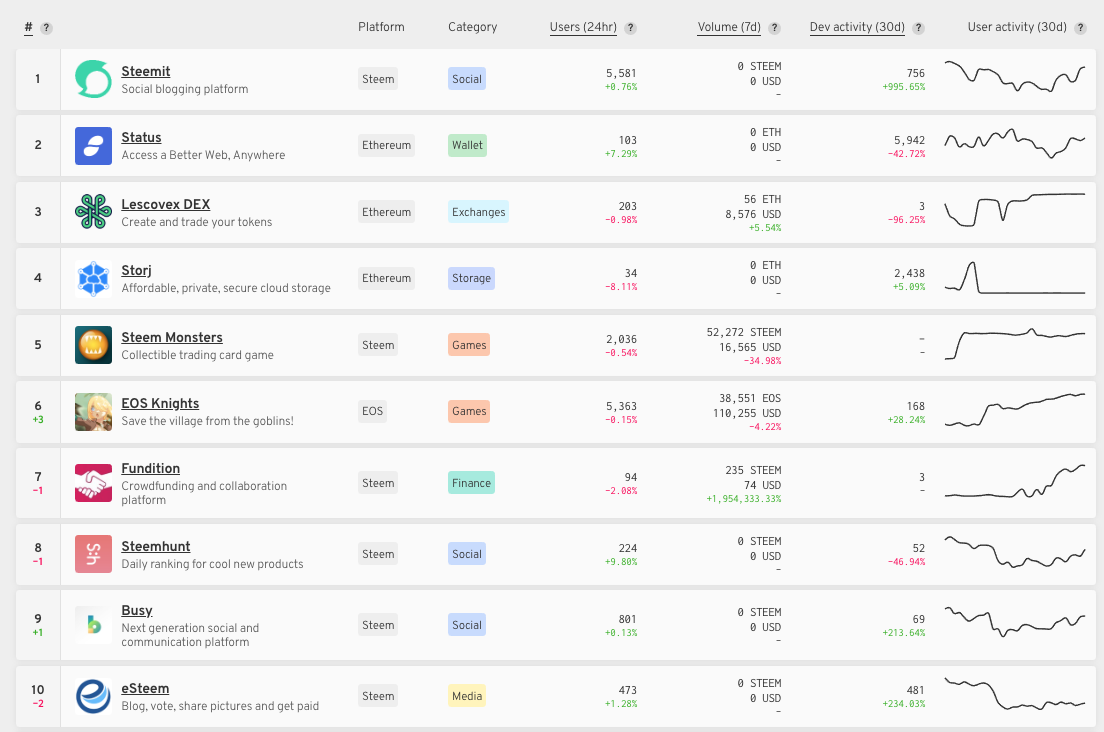Click the Exchanges category tag

pyautogui.click(x=479, y=212)
